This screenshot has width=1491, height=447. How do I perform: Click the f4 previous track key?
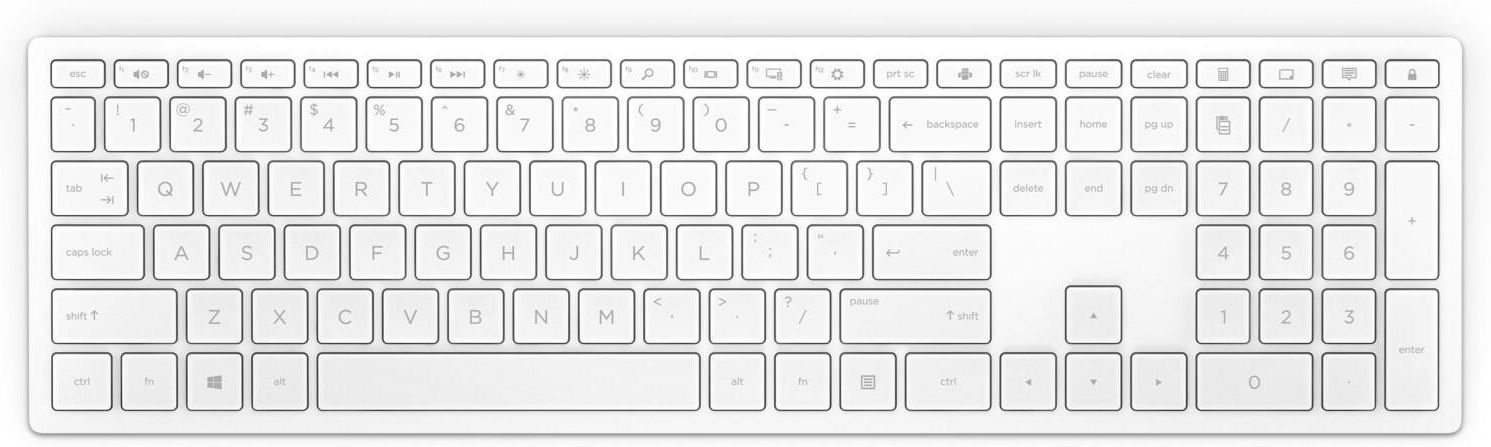pos(331,74)
